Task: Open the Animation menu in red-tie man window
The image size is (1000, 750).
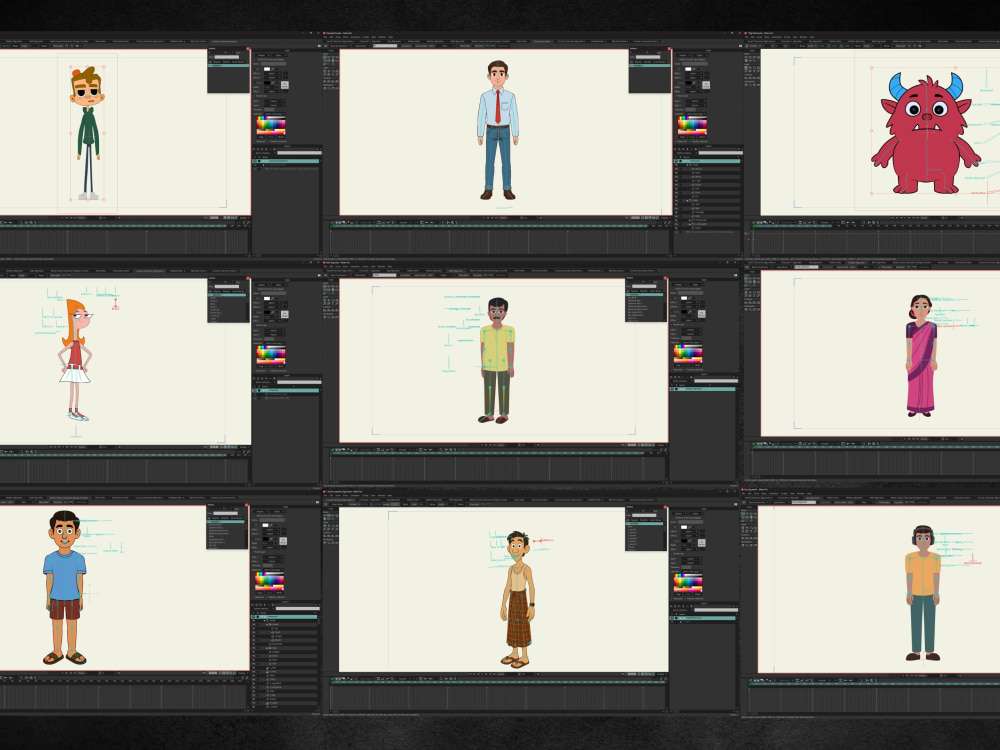Action: tap(355, 37)
